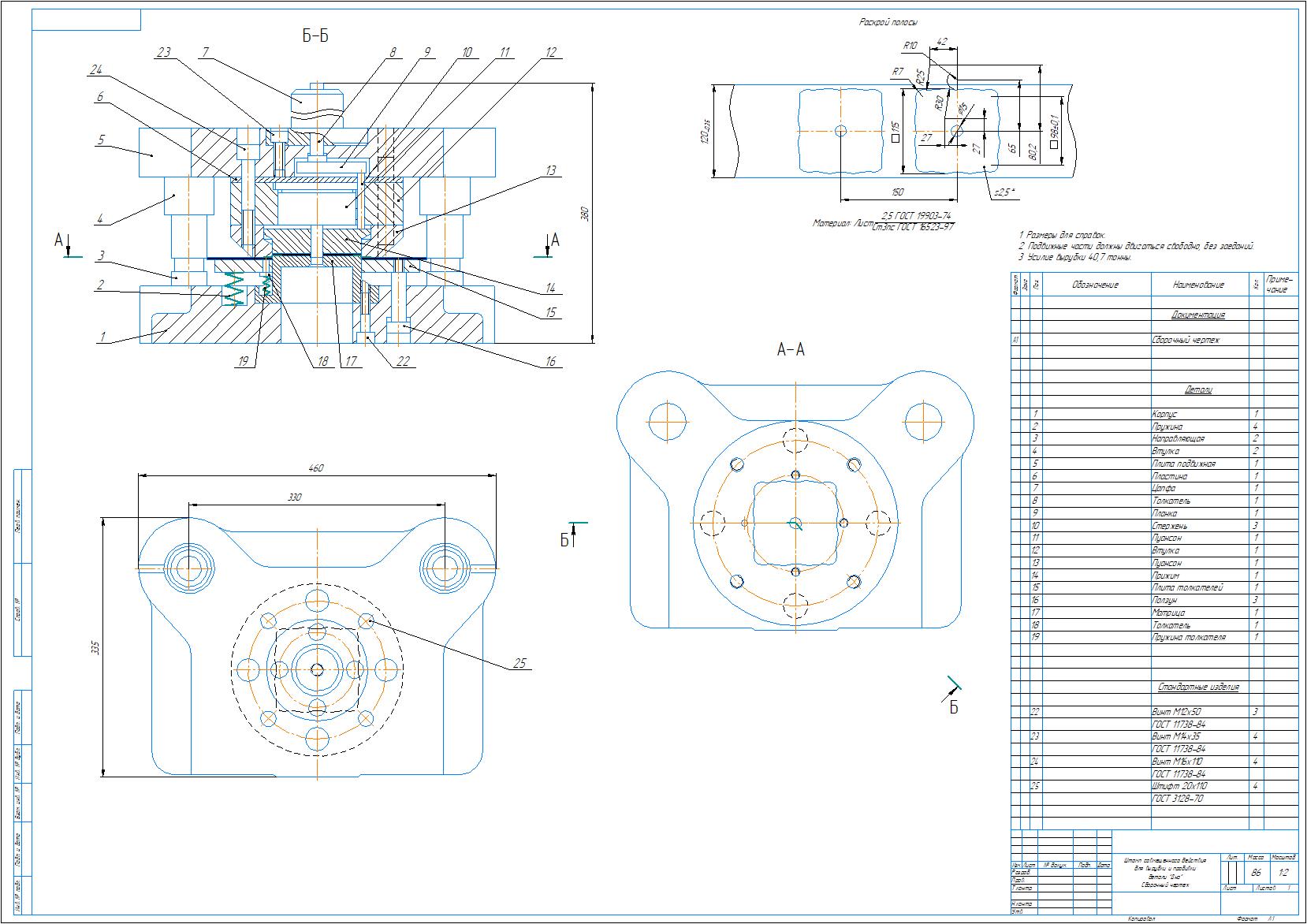Screen dimensions: 1307x924
Task: Select the 335 vertical dimension text
Action: point(96,648)
